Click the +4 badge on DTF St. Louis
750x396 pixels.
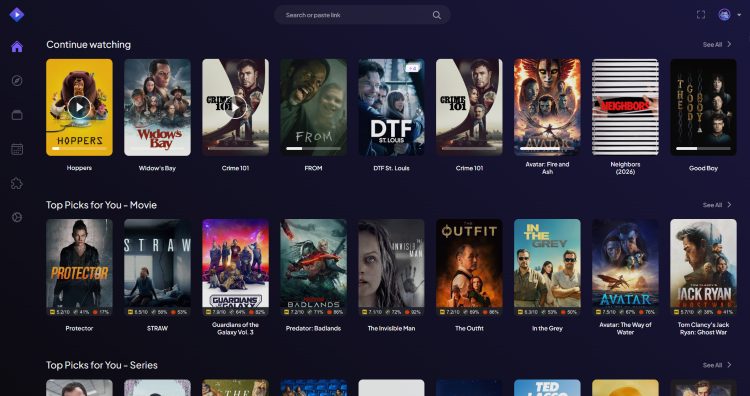(x=412, y=68)
